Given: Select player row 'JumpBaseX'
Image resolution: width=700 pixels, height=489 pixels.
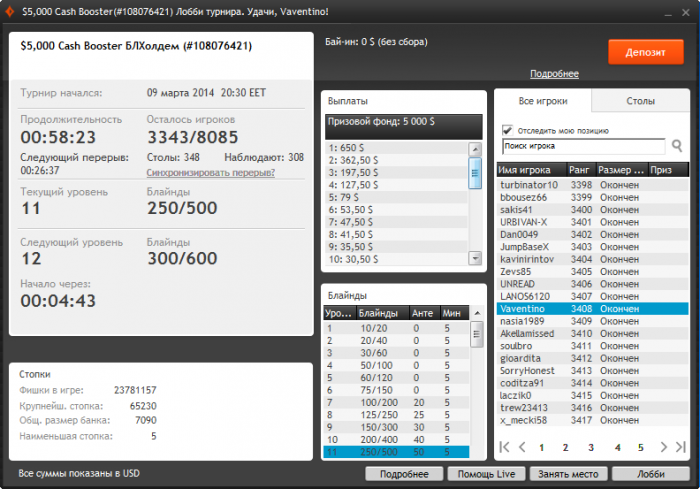Looking at the screenshot, I should 592,247.
